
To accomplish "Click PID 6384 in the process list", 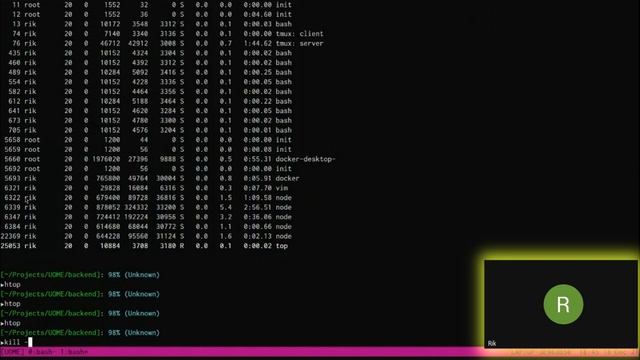I will click(13, 227).
